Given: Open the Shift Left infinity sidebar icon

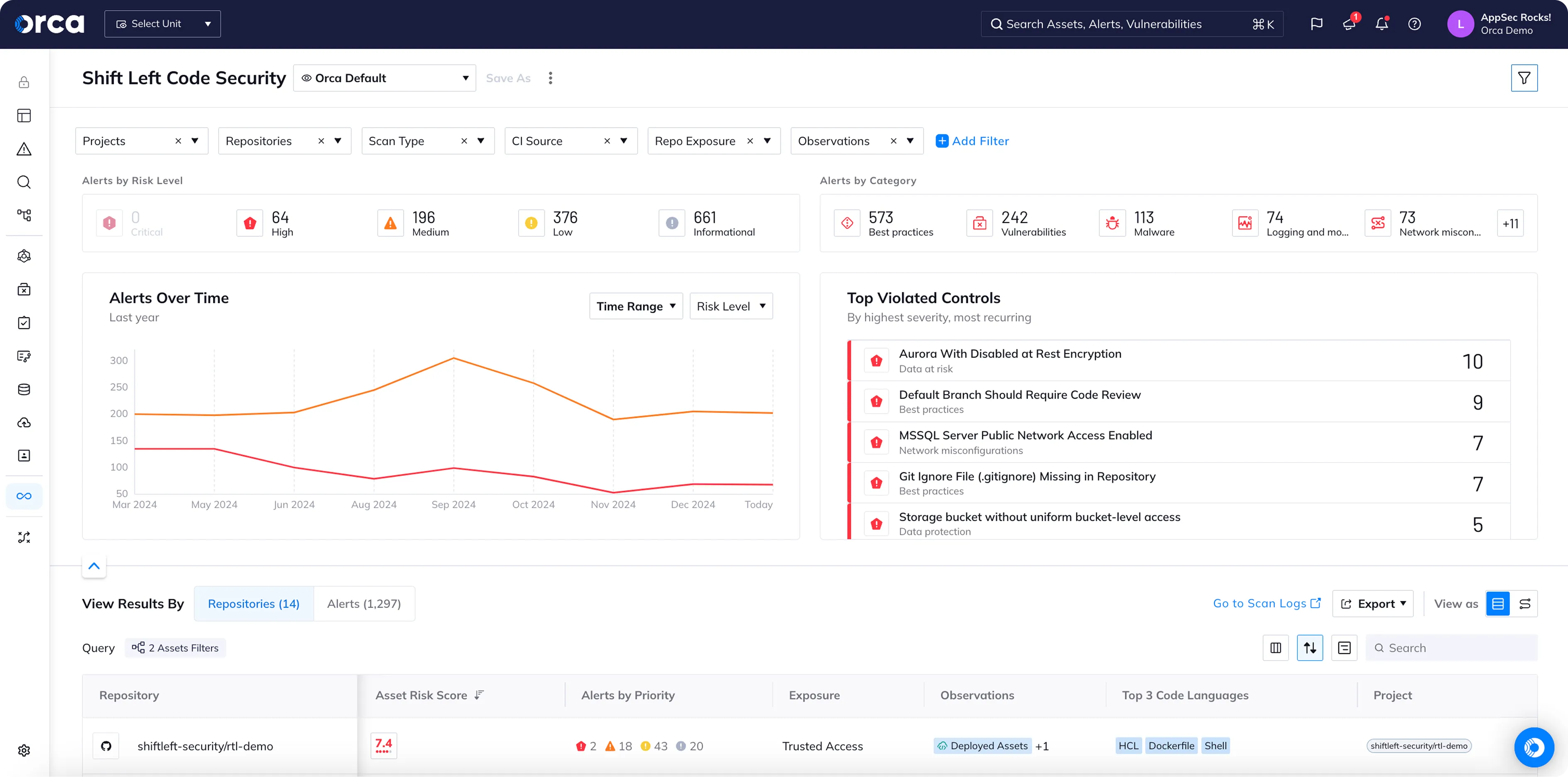Looking at the screenshot, I should click(24, 496).
